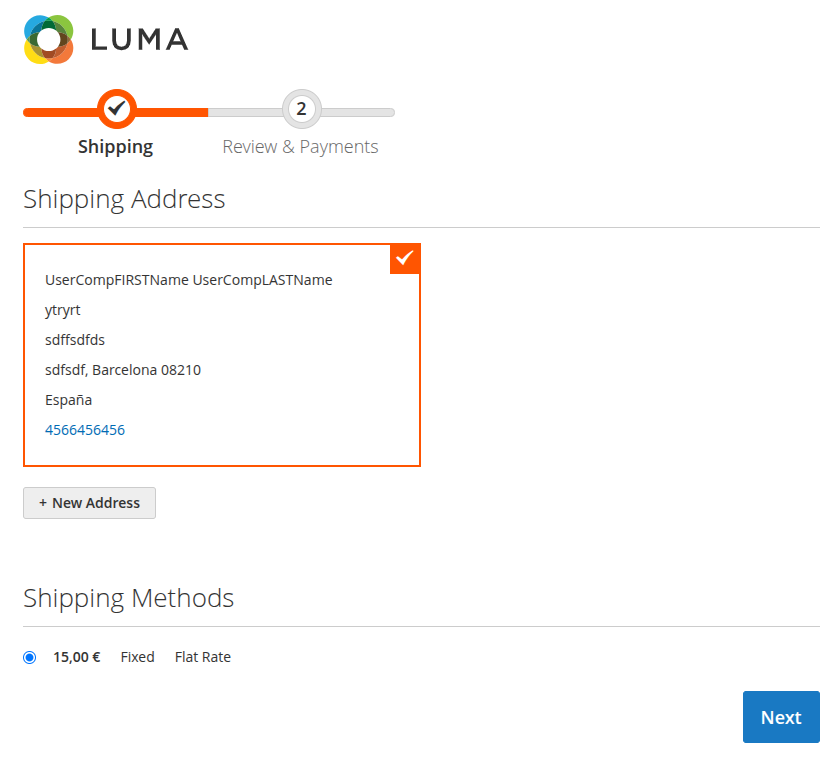This screenshot has width=838, height=779.
Task: Switch to the Review & Payments step
Action: [301, 146]
